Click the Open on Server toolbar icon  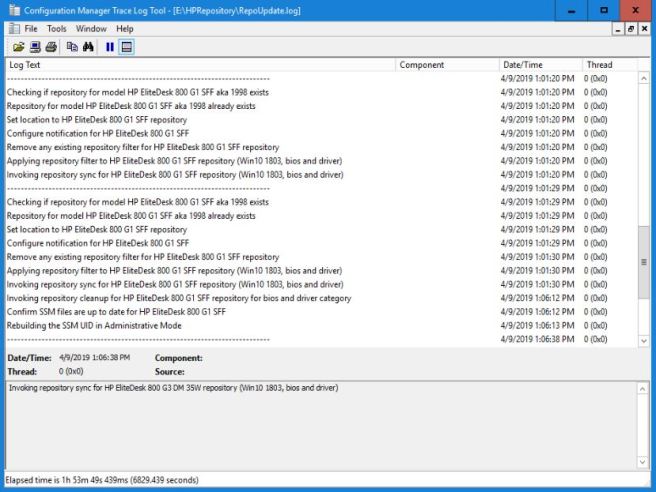tap(35, 46)
